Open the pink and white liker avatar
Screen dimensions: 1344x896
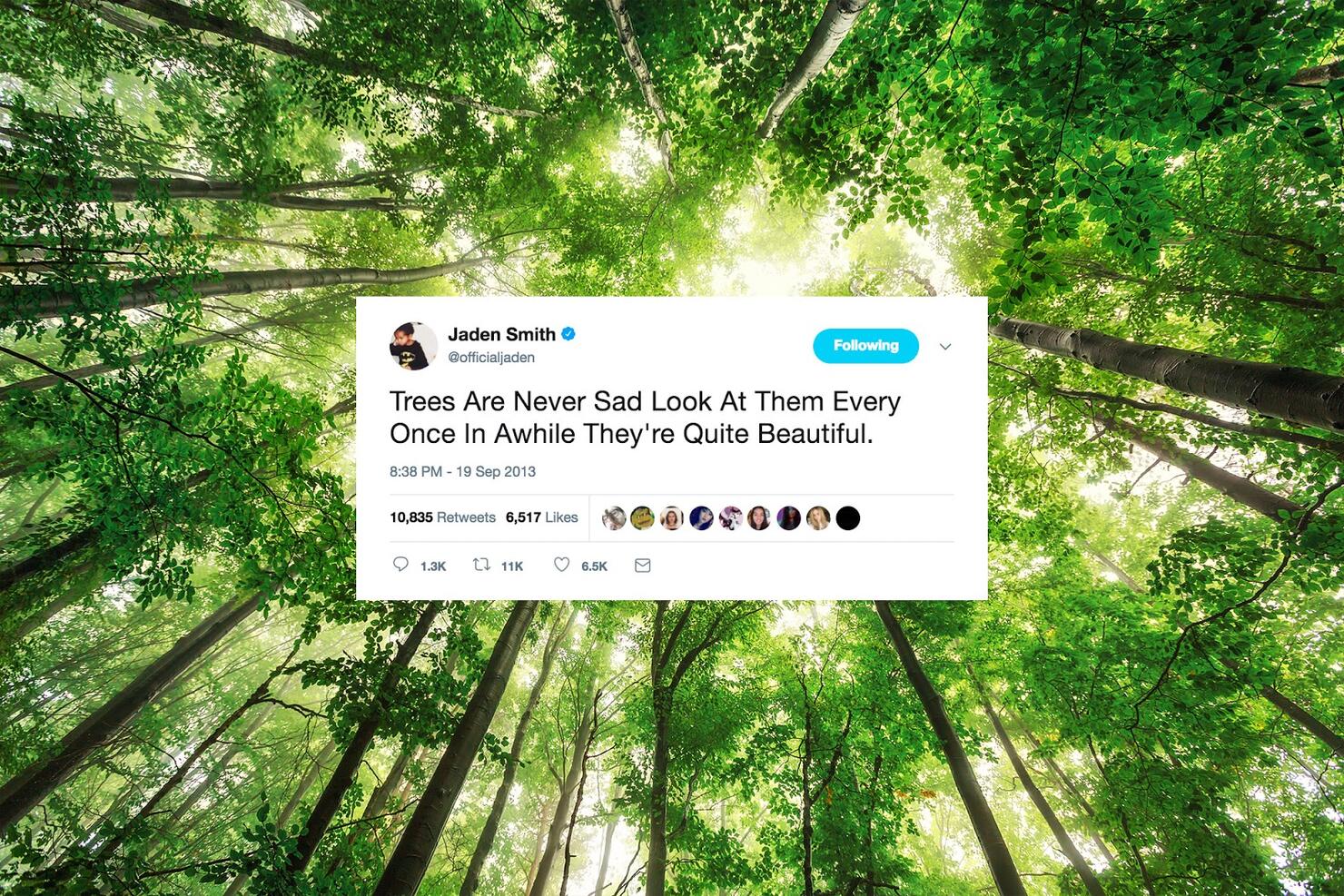coord(730,518)
